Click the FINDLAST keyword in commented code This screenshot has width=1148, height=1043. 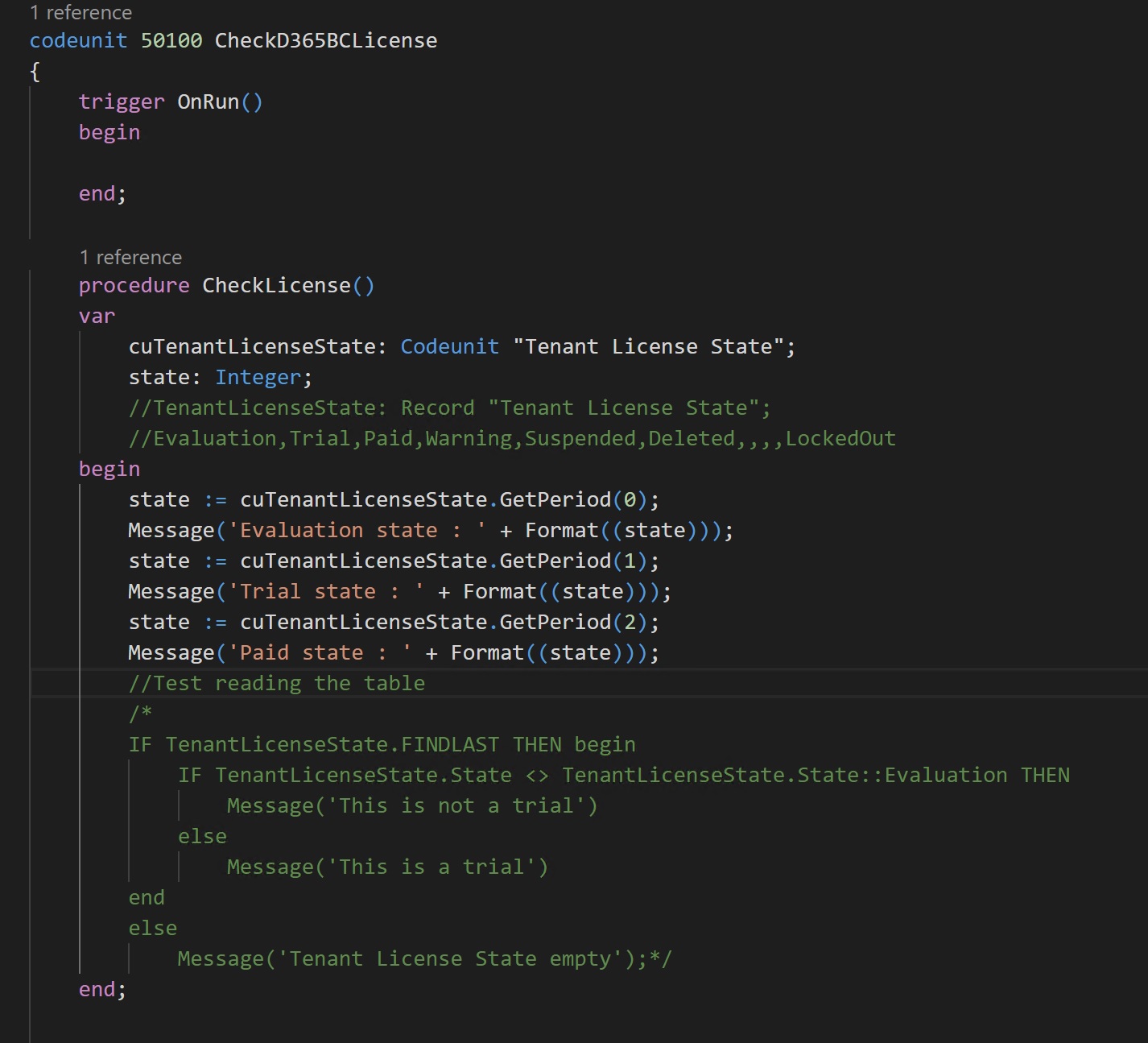pyautogui.click(x=447, y=743)
